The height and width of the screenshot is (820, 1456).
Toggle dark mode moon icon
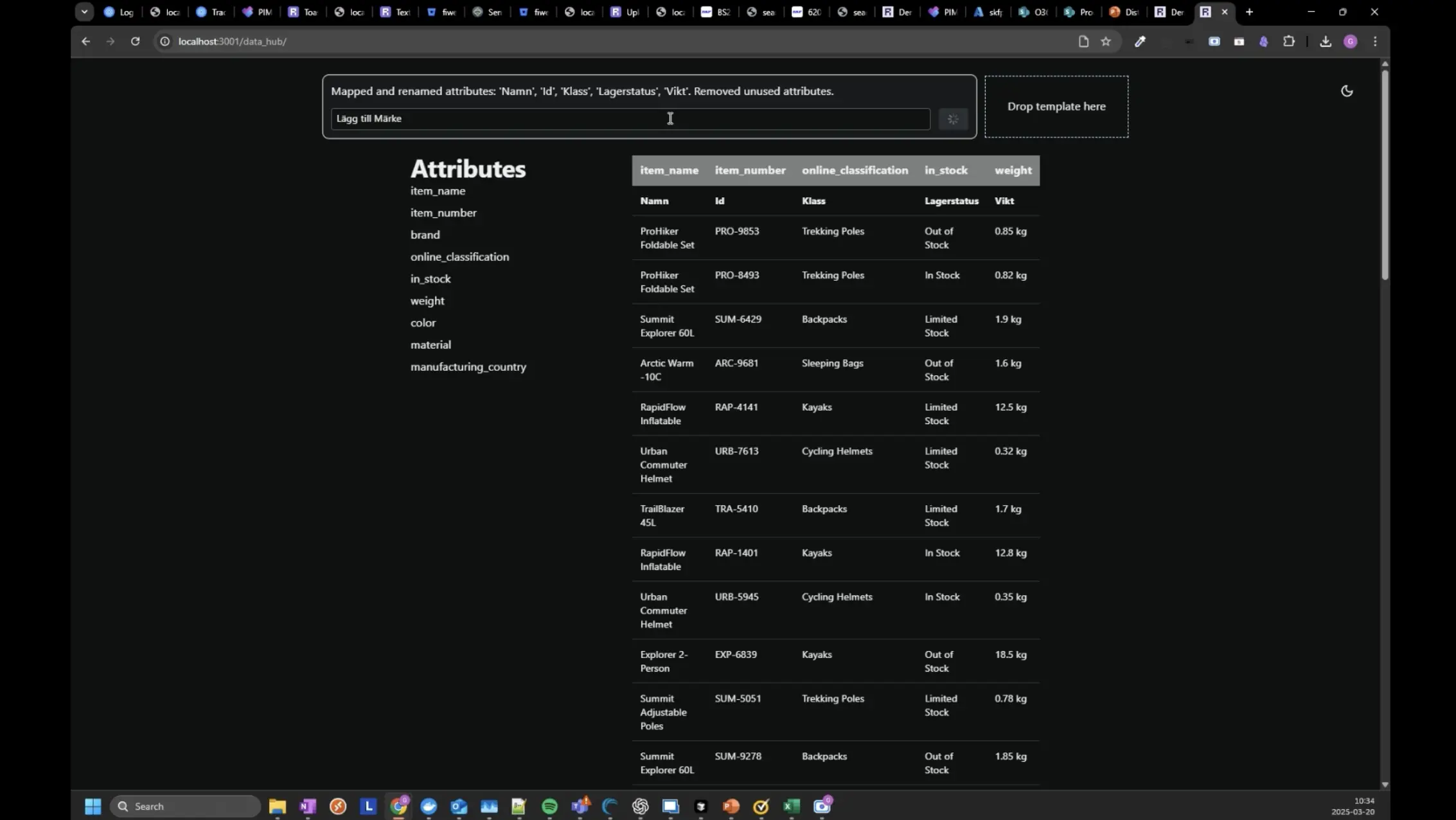point(1347,91)
